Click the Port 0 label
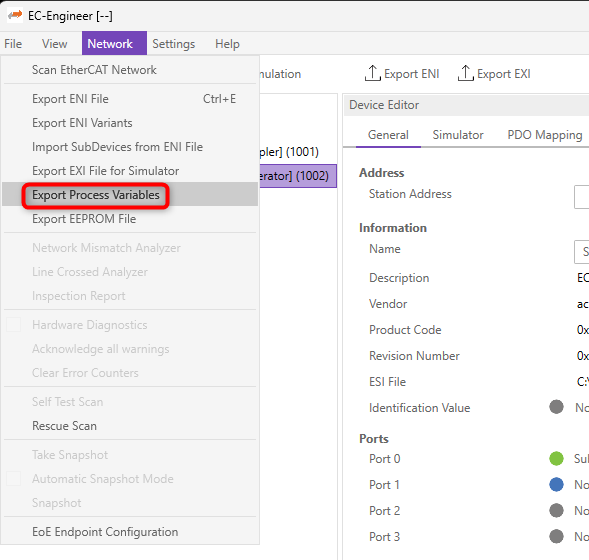Image resolution: width=589 pixels, height=560 pixels. pos(385,459)
